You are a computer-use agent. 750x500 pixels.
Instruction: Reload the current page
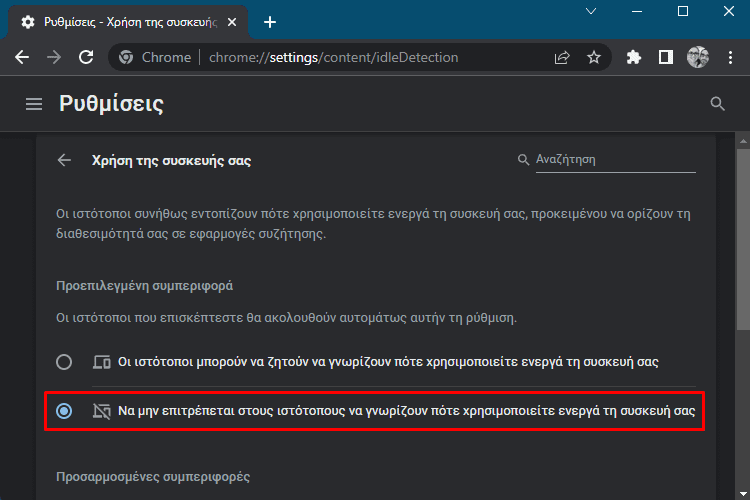86,57
